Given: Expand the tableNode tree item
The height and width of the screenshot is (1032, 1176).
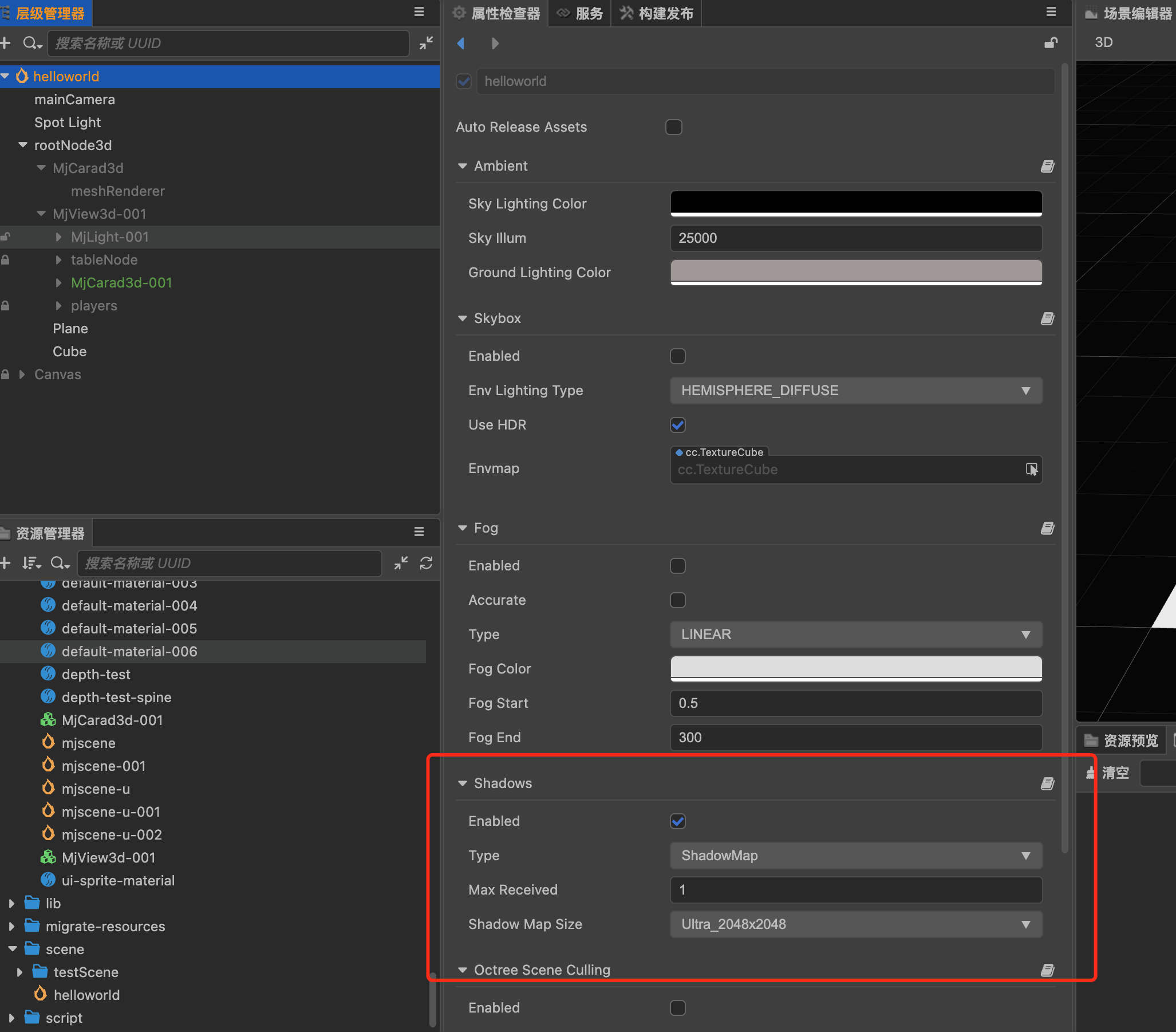Looking at the screenshot, I should click(58, 260).
